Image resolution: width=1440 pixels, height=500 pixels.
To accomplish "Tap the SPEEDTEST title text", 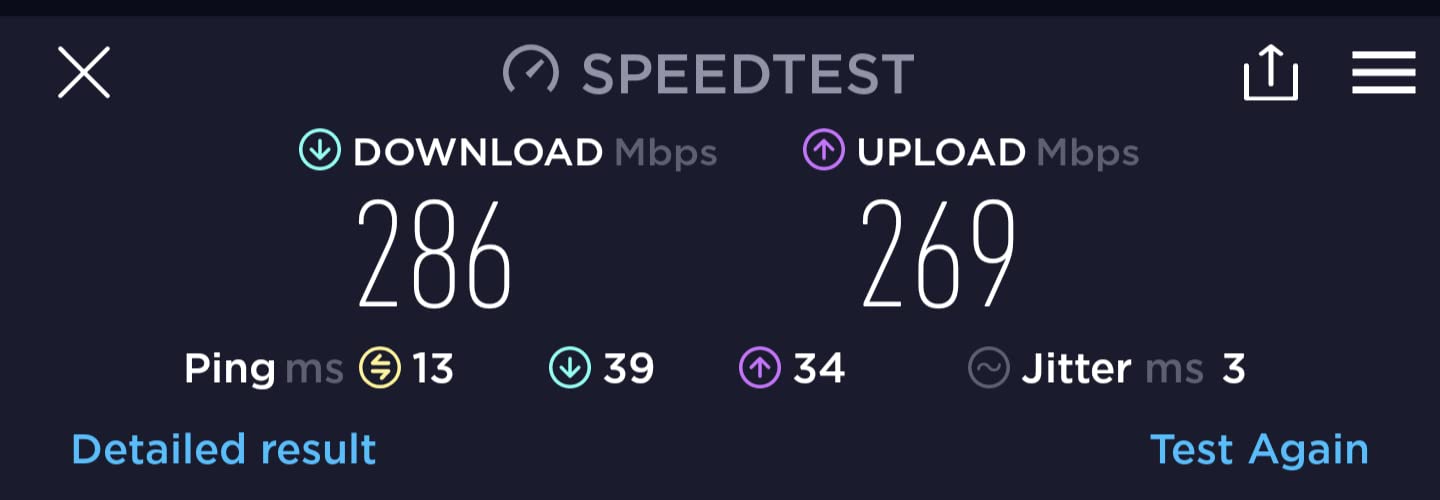I will (x=748, y=74).
